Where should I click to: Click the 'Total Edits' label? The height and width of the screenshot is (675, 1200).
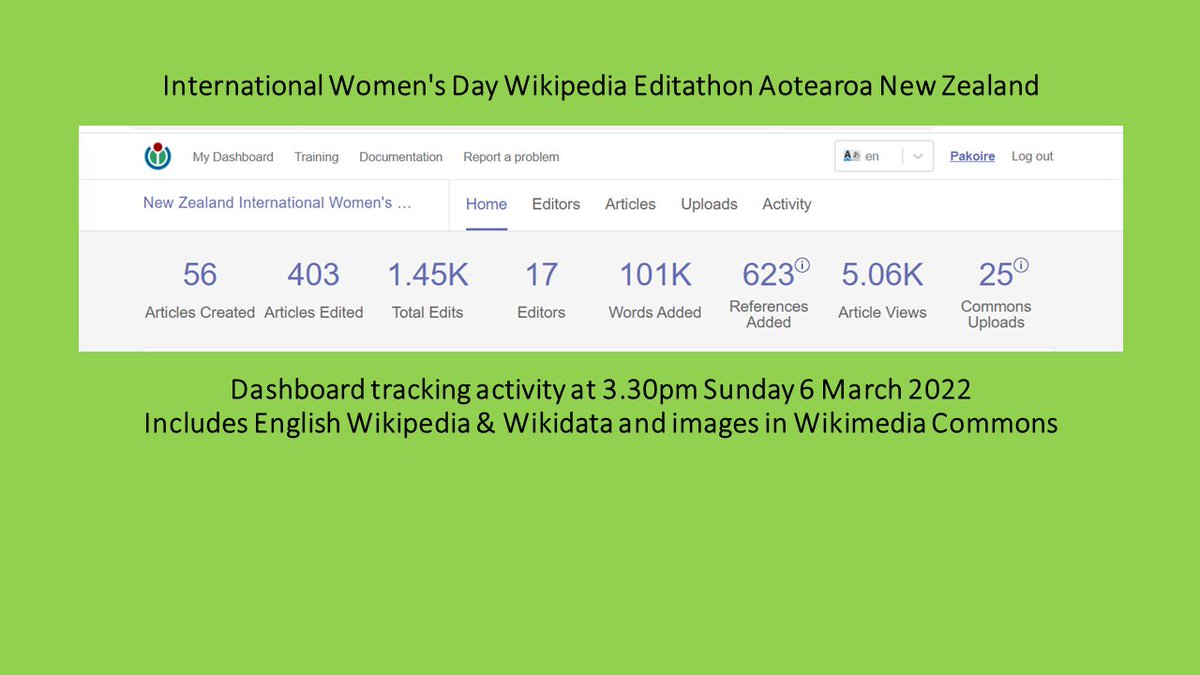coord(428,313)
